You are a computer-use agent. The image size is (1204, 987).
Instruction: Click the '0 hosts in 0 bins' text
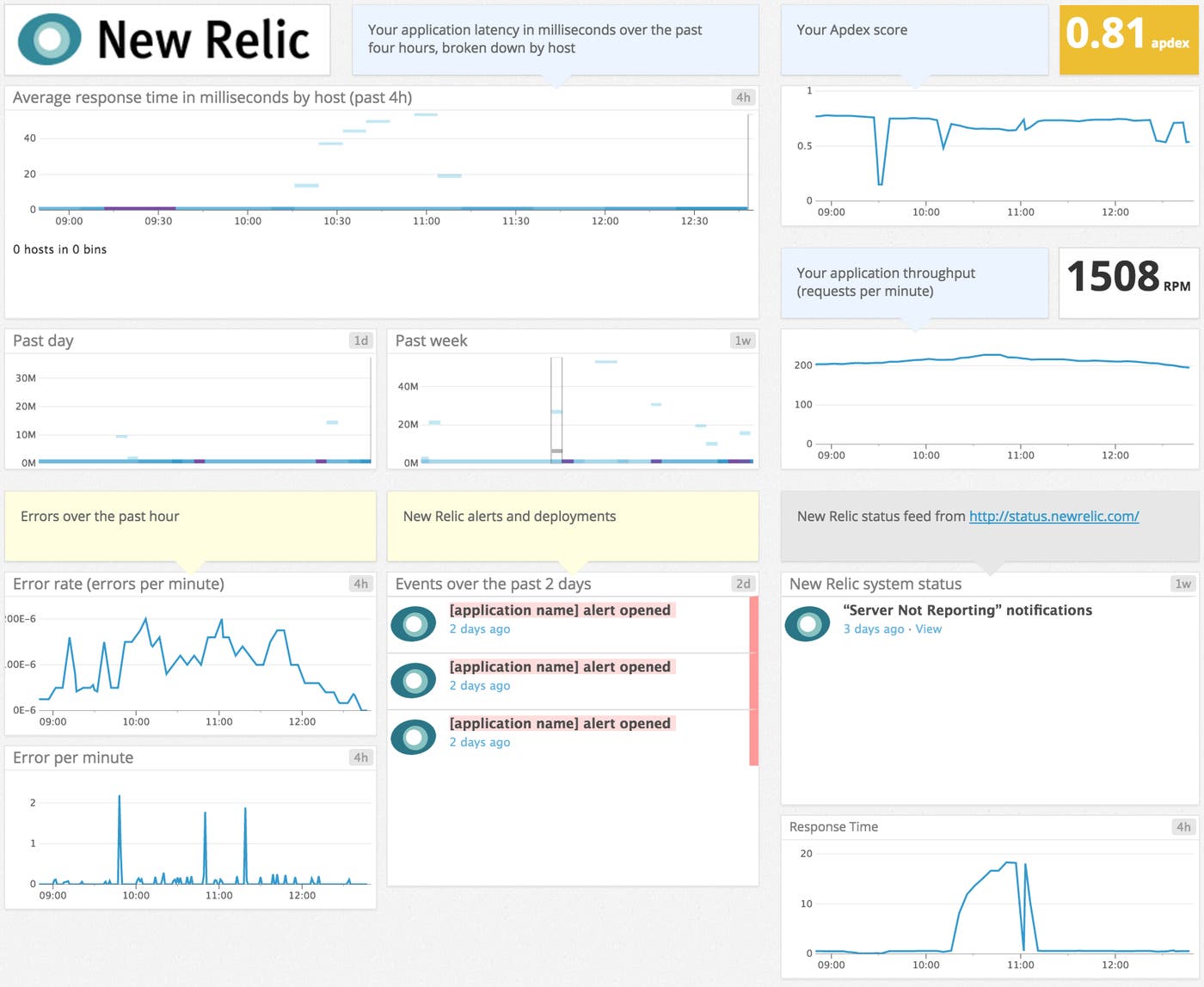(59, 249)
